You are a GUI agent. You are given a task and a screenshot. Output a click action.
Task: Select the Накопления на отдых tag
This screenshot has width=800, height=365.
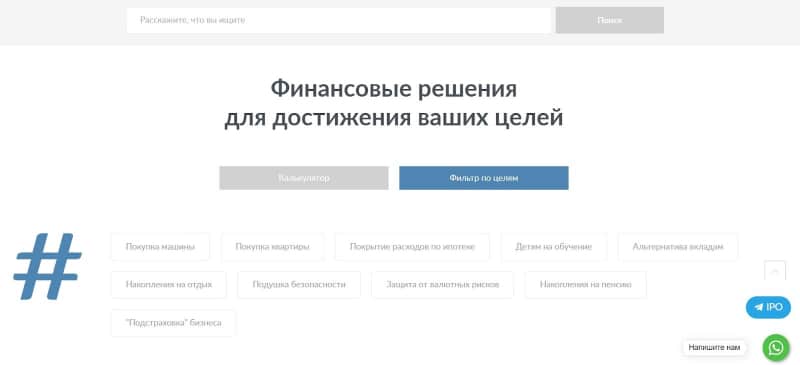tap(169, 285)
